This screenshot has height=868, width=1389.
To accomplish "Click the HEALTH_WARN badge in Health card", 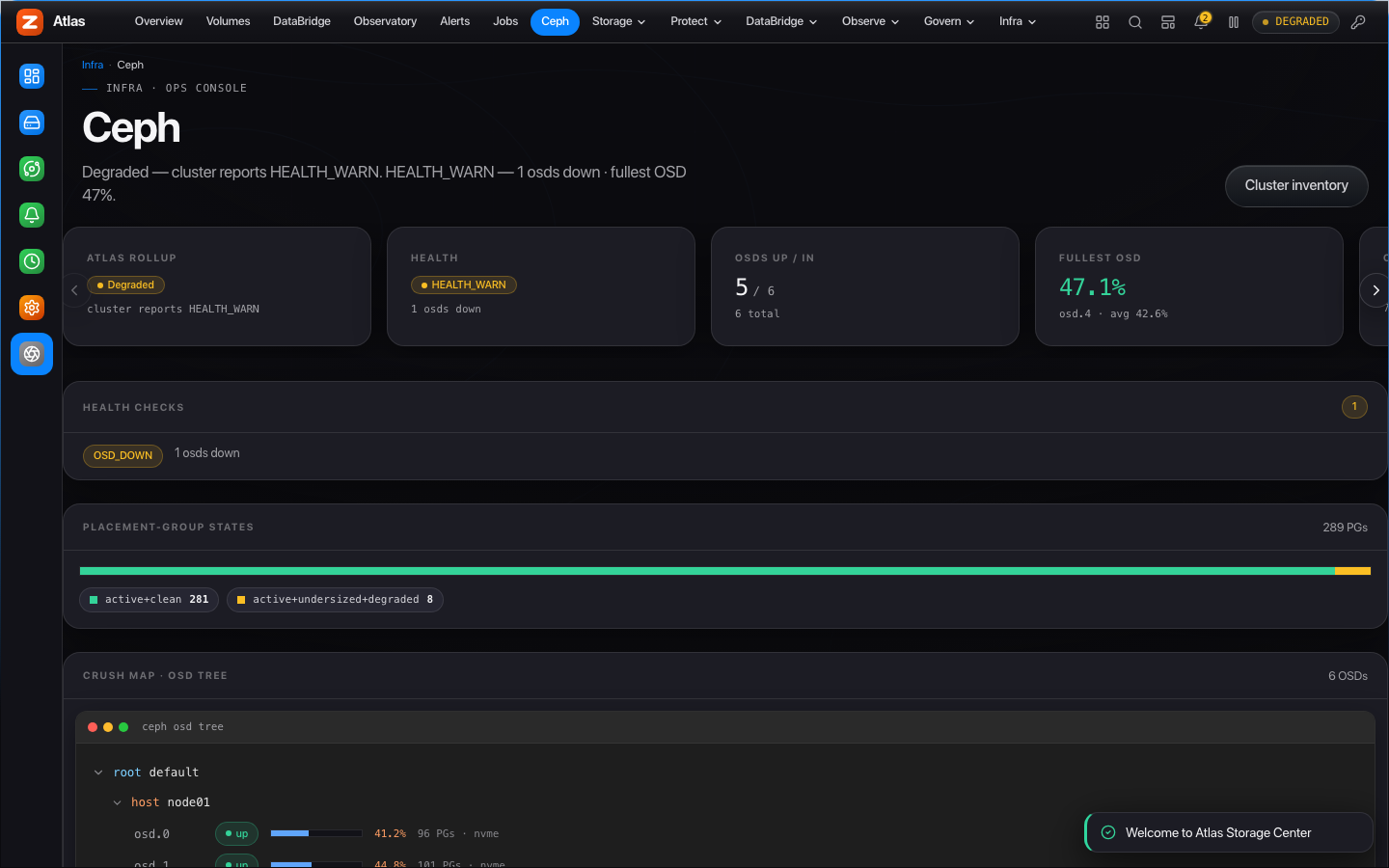I will [464, 285].
